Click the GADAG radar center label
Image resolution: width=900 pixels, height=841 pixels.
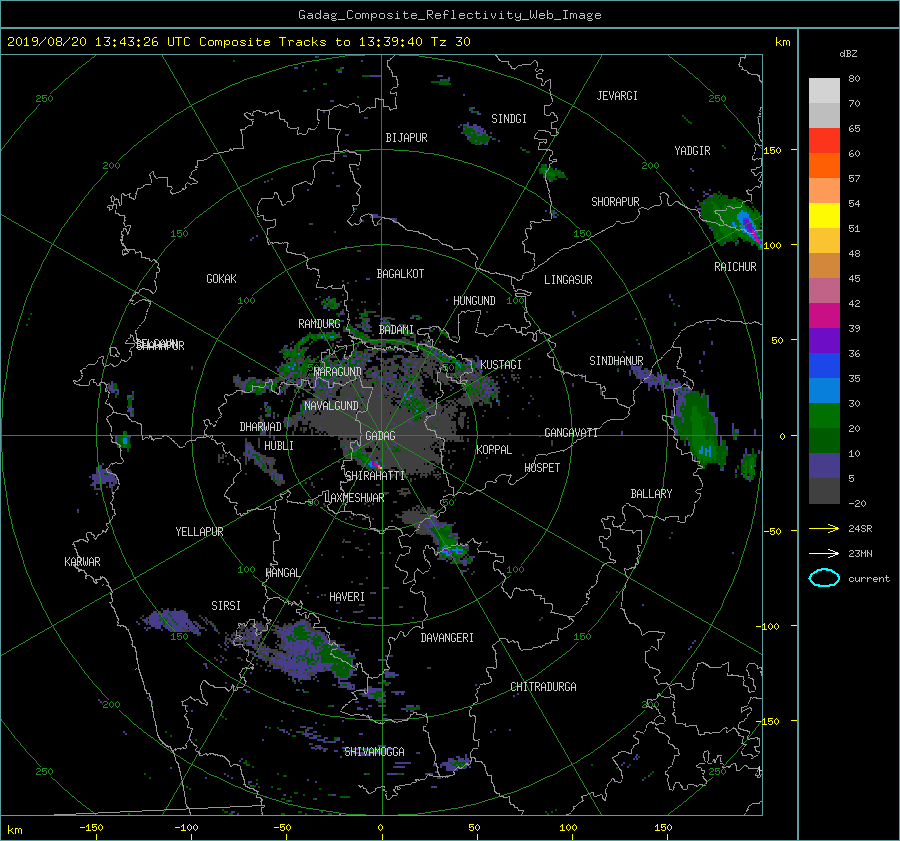click(x=381, y=436)
